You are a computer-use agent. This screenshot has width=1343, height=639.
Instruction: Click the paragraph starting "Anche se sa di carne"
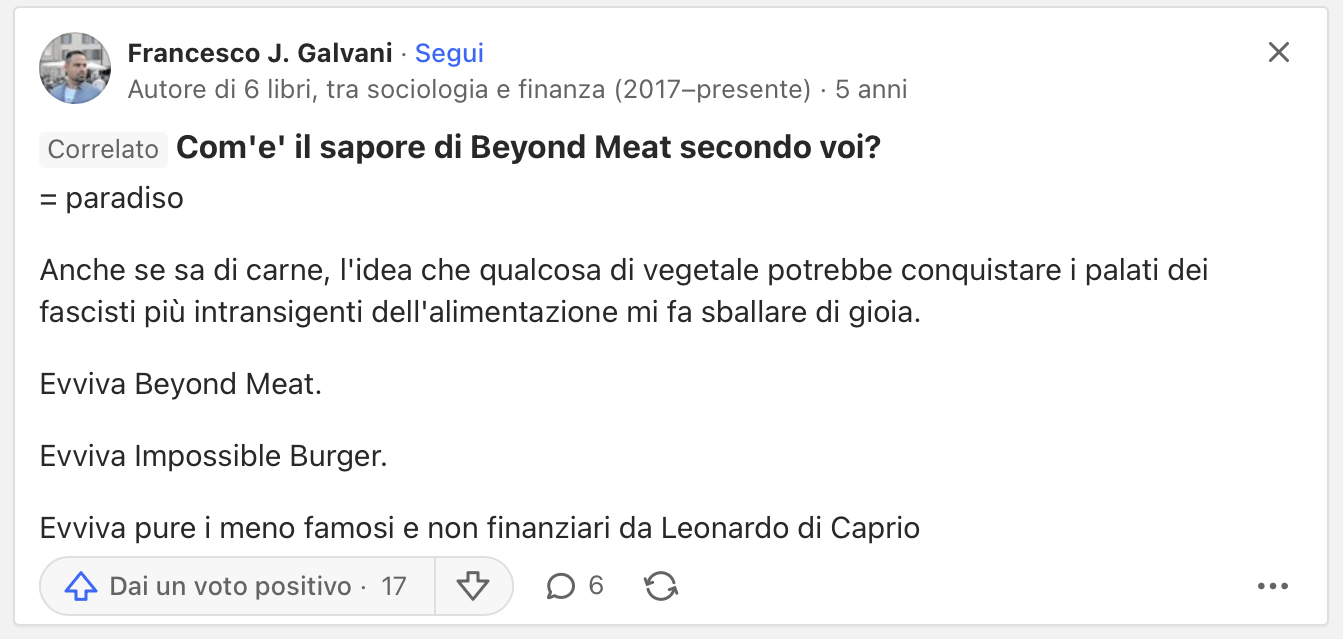[x=625, y=291]
